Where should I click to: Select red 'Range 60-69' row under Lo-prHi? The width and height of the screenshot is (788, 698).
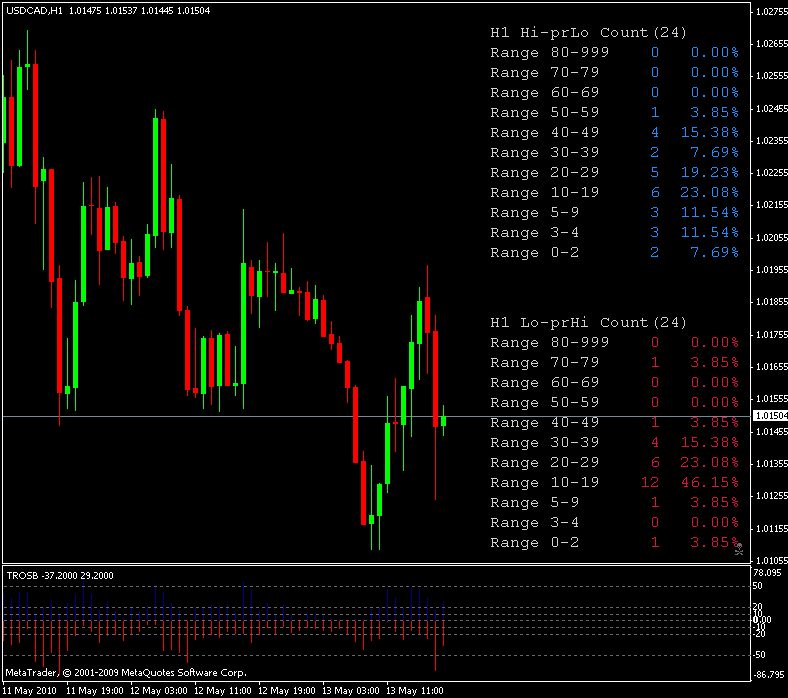pos(615,382)
